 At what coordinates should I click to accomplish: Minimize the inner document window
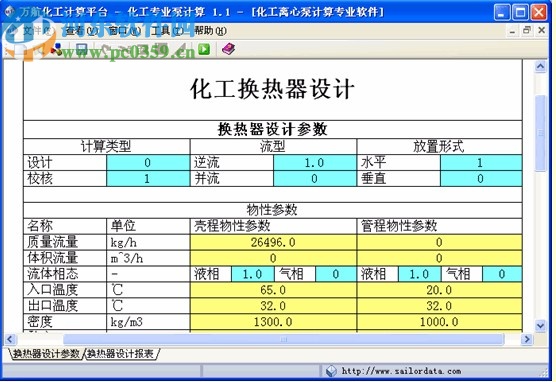[512, 31]
